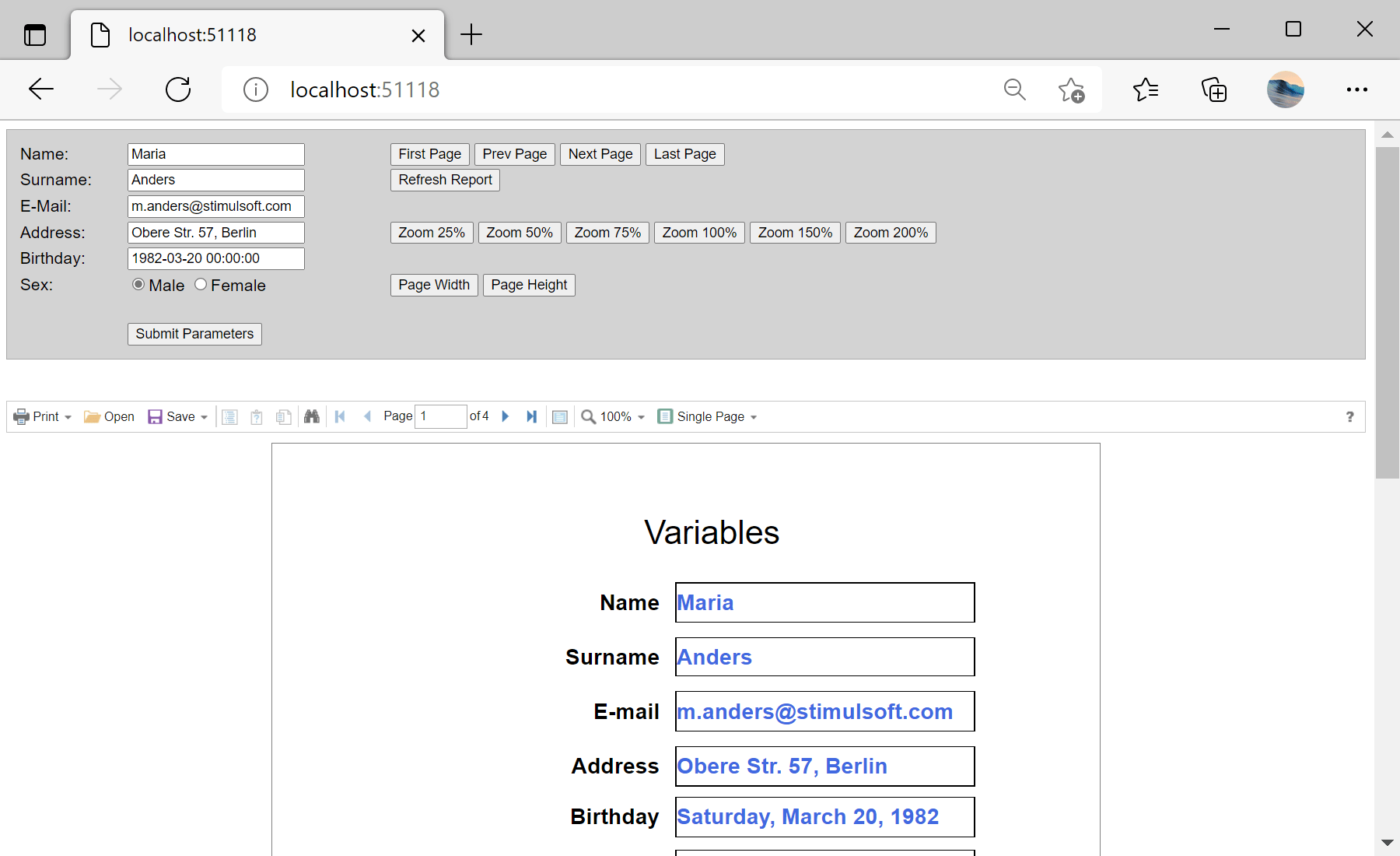Image resolution: width=1400 pixels, height=856 pixels.
Task: Click the next page arrow icon
Action: pyautogui.click(x=506, y=416)
